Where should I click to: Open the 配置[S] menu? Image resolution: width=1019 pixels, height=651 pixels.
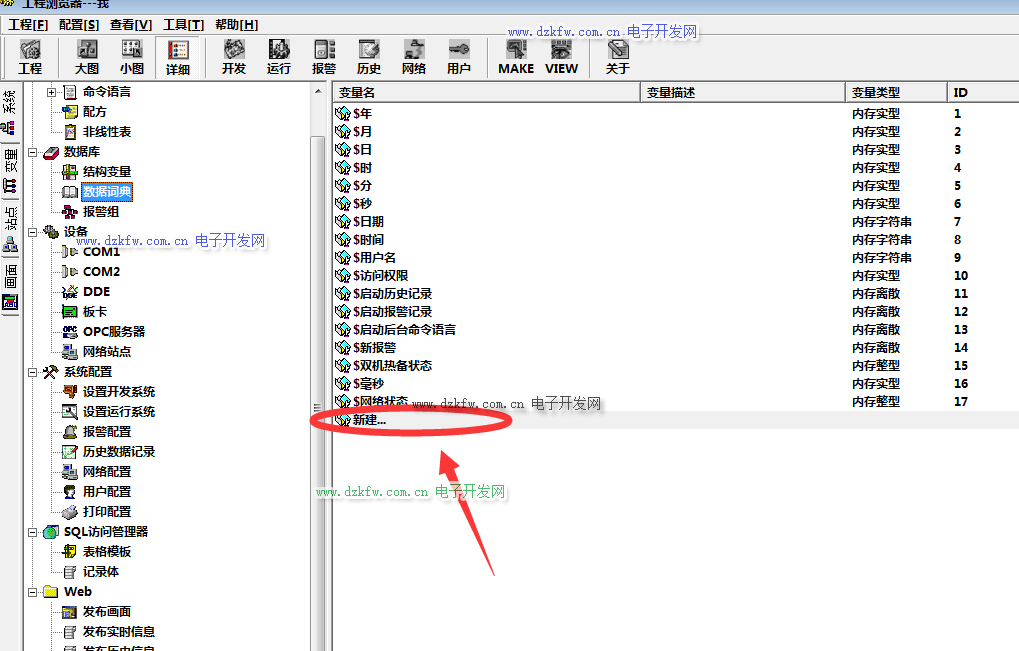[x=79, y=24]
